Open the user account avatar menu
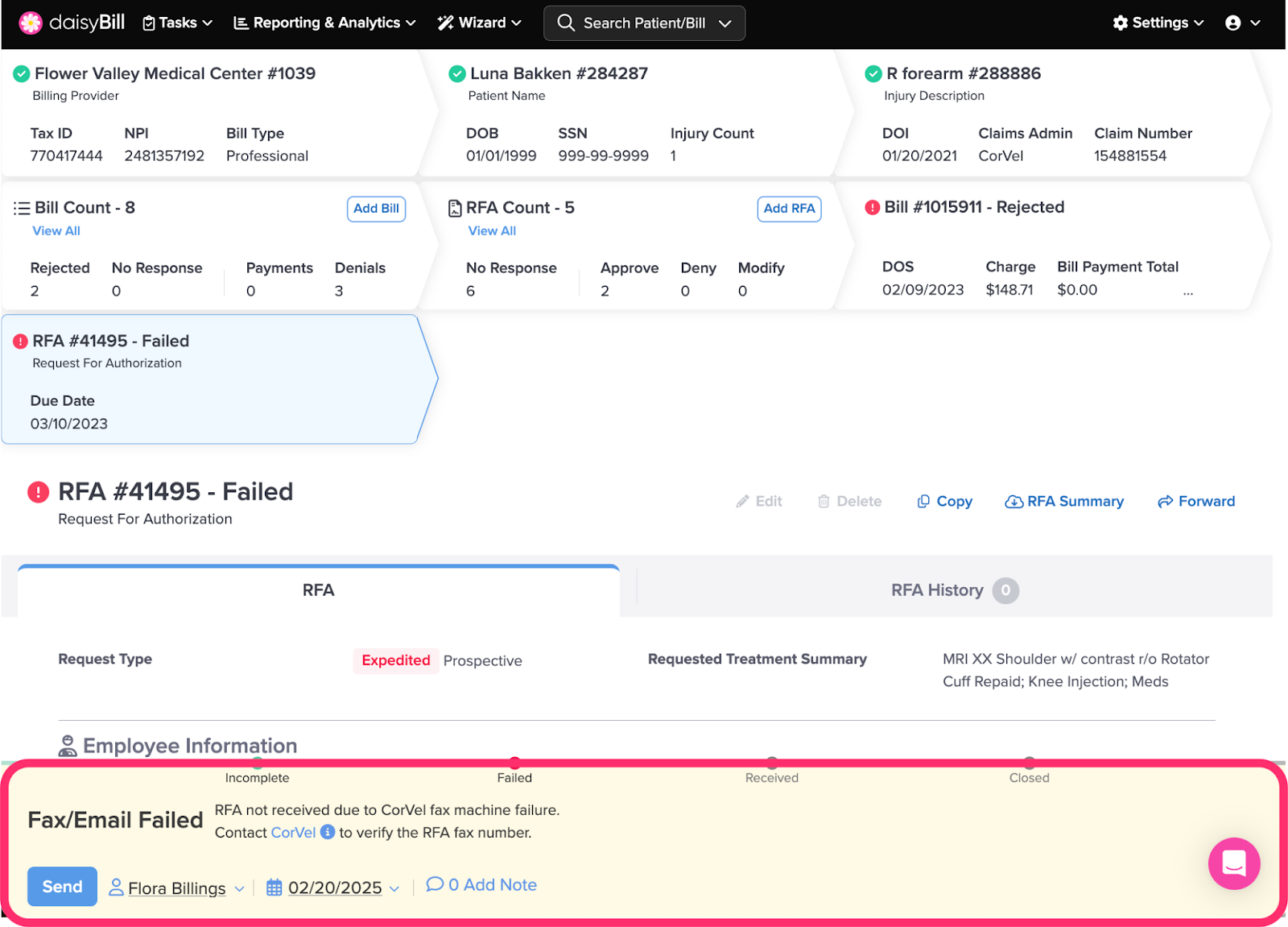 (1232, 23)
